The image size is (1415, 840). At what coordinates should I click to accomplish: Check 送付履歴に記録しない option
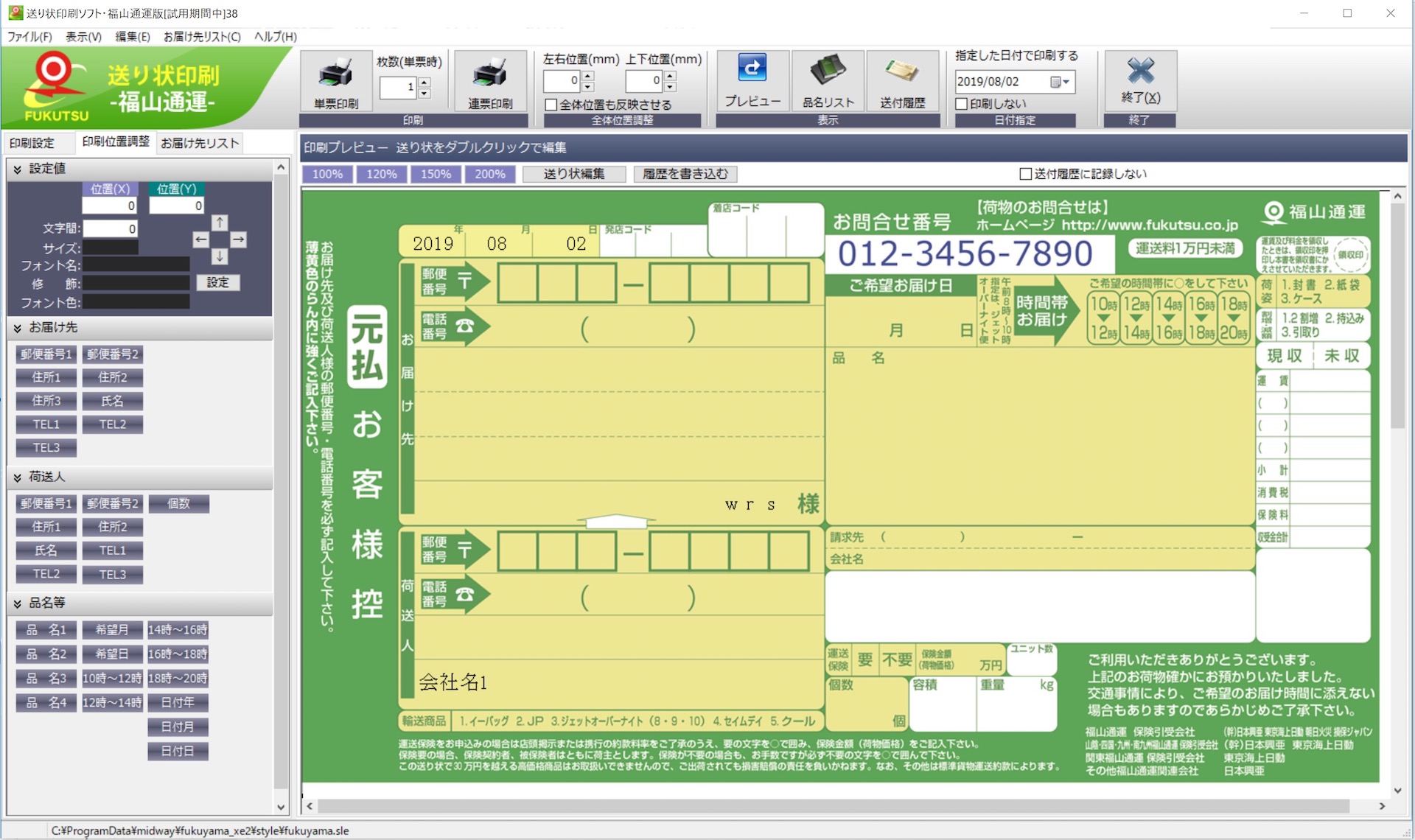coord(1025,174)
